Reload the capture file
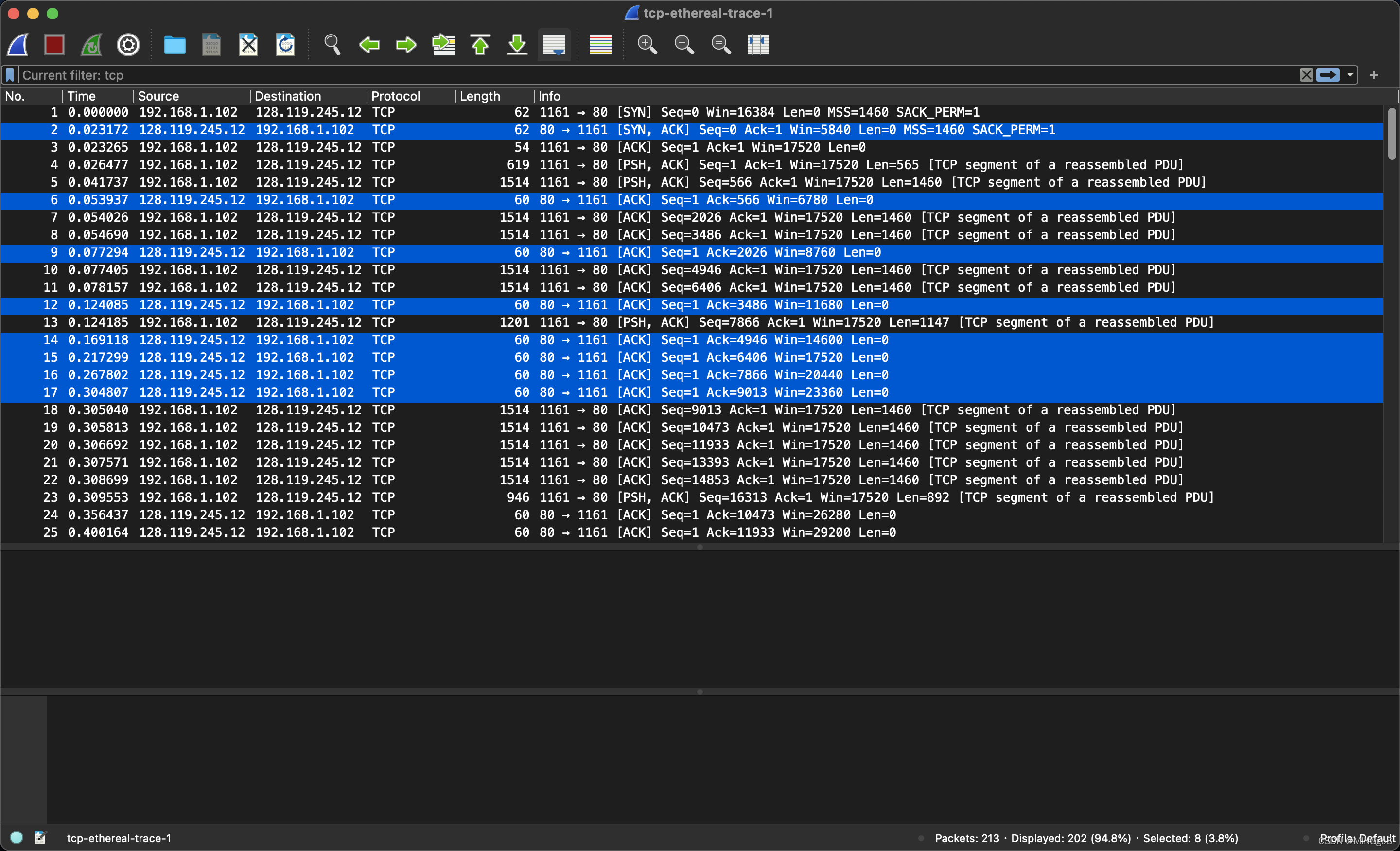This screenshot has height=851, width=1400. tap(285, 44)
